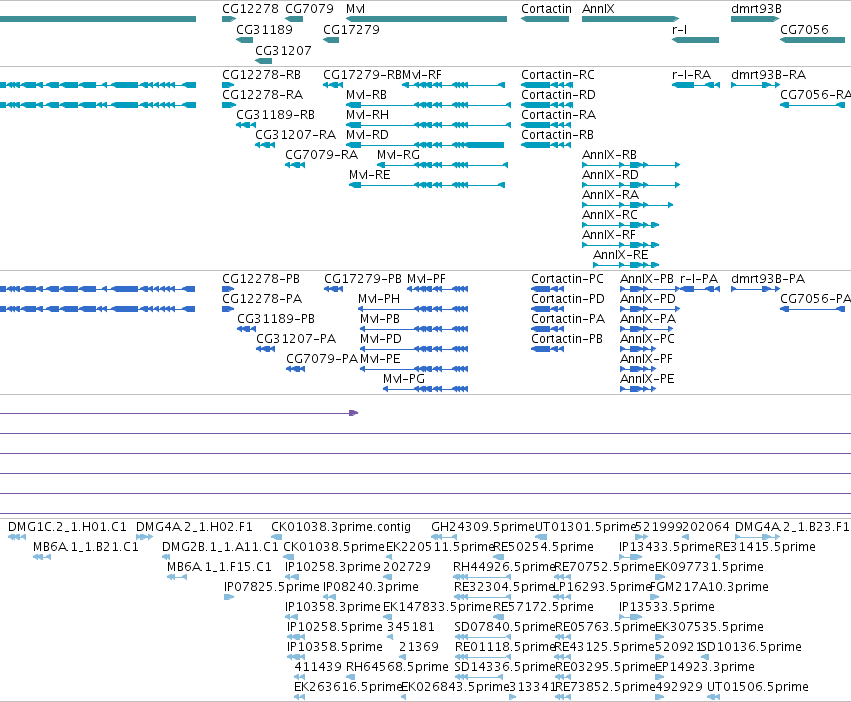851x702 pixels.
Task: Click the CG12278-RB transcript label
Action: [x=261, y=74]
